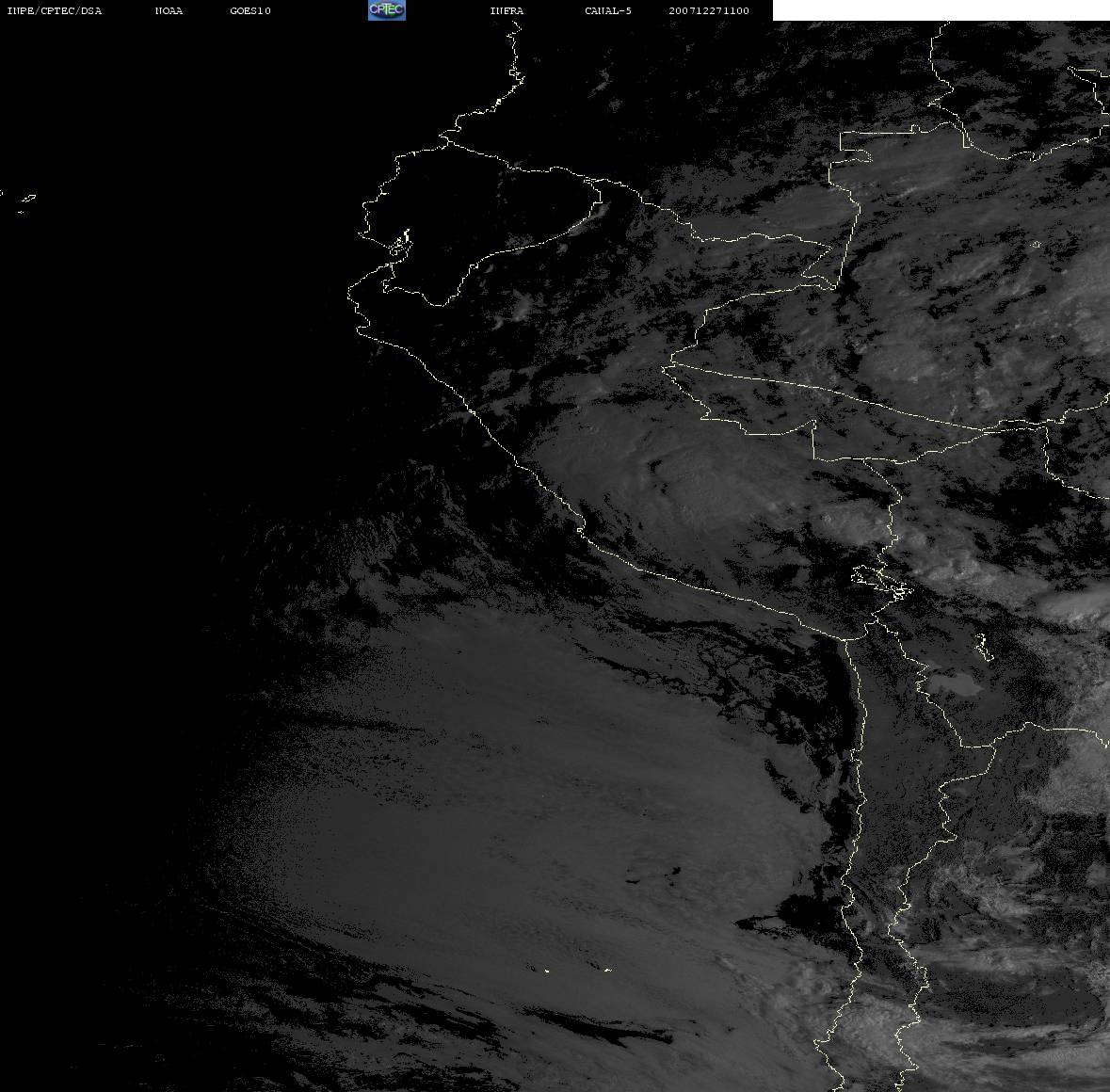Click the left white island marker in southern Pacific

(546, 968)
